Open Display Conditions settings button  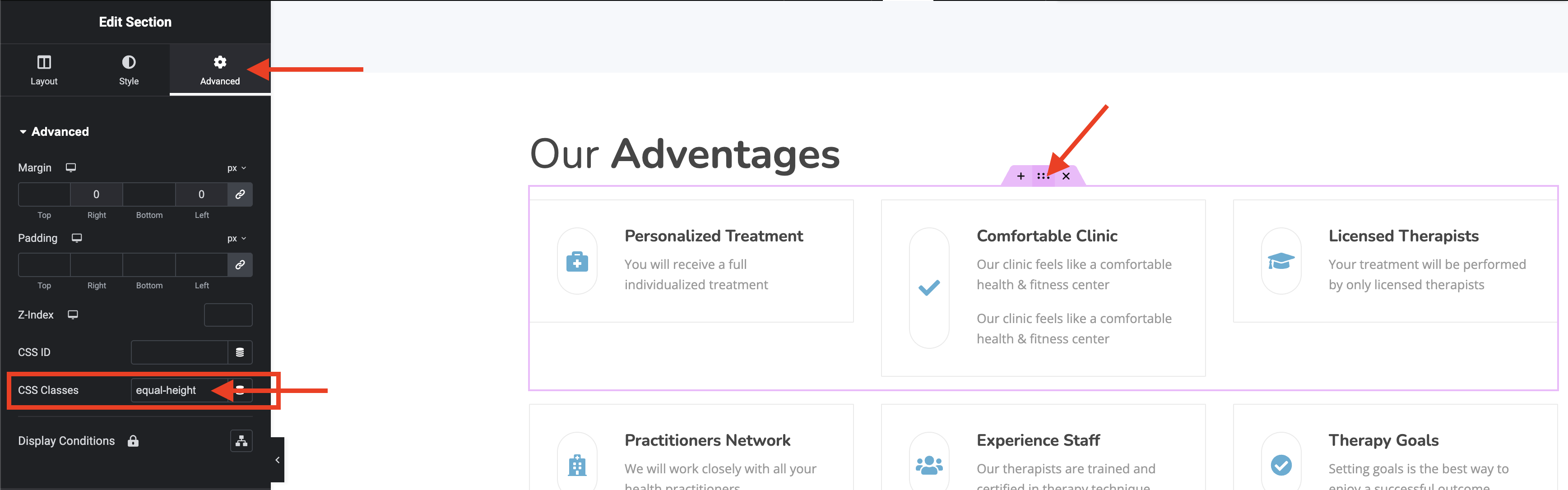click(x=241, y=441)
